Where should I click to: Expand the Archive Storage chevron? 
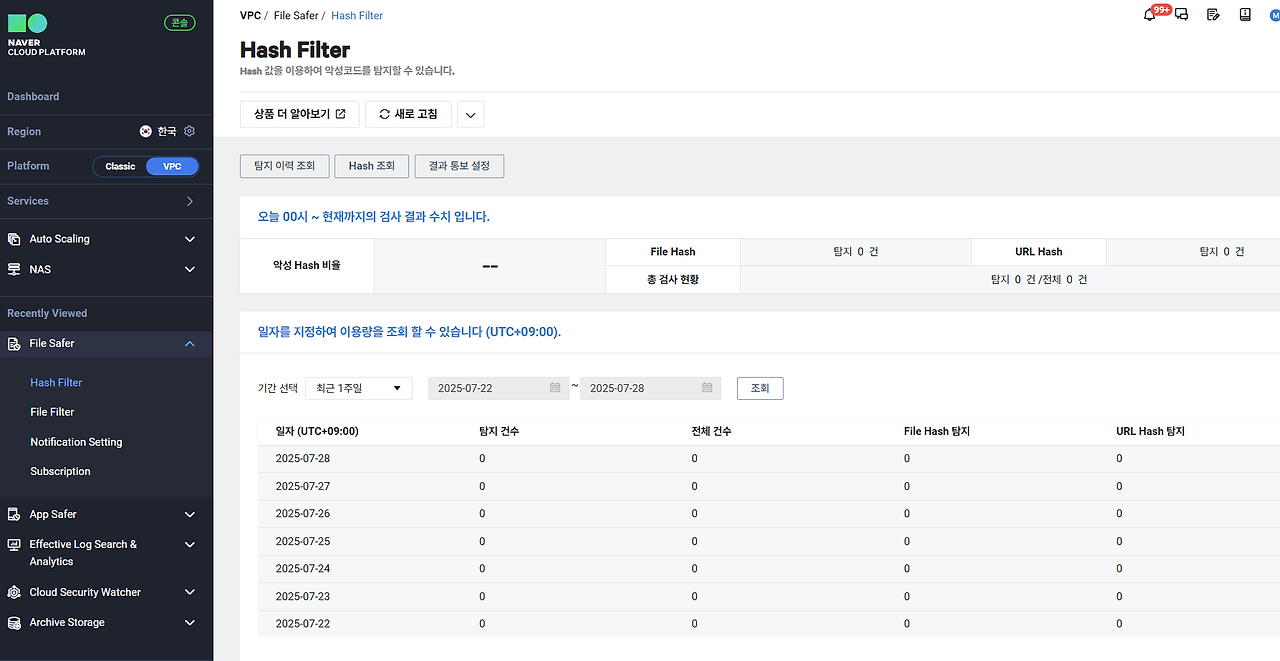(190, 622)
